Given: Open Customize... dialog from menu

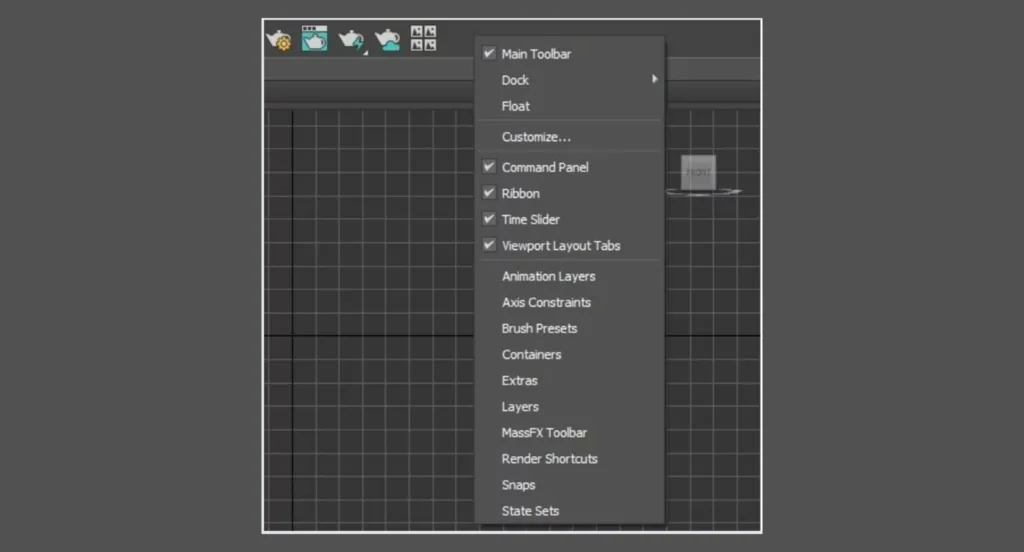Looking at the screenshot, I should pyautogui.click(x=569, y=137).
